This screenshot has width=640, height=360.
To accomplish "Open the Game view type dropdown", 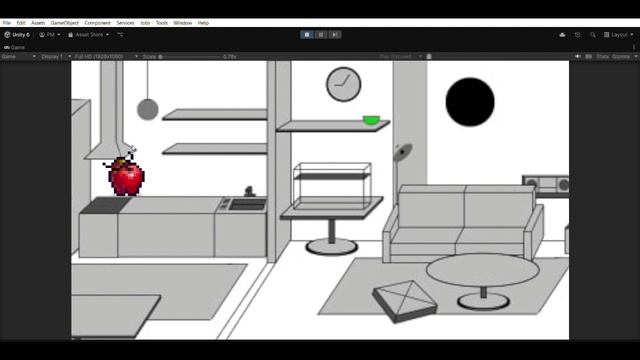I will (x=18, y=56).
